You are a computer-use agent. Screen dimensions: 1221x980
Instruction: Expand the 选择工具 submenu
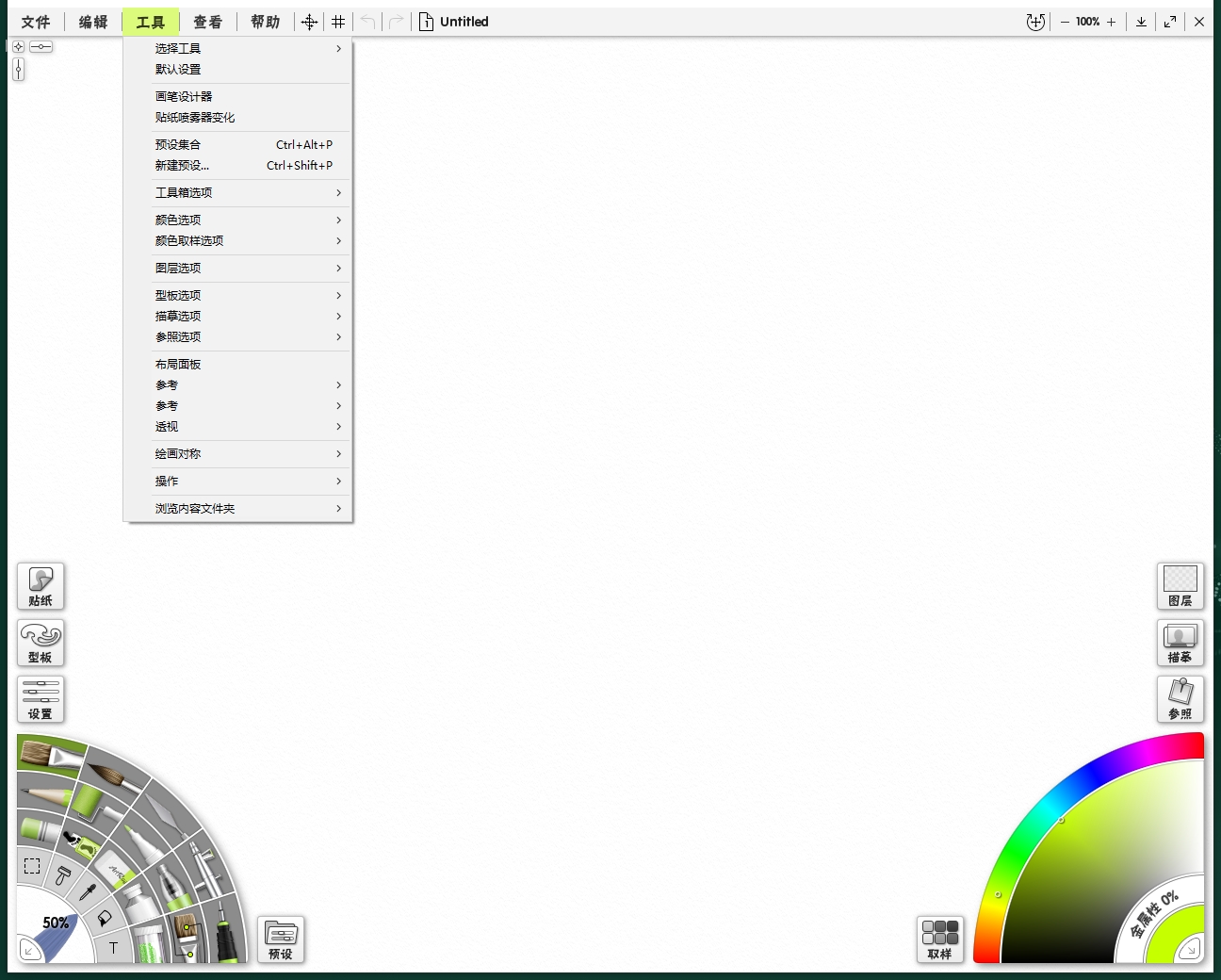coord(237,48)
